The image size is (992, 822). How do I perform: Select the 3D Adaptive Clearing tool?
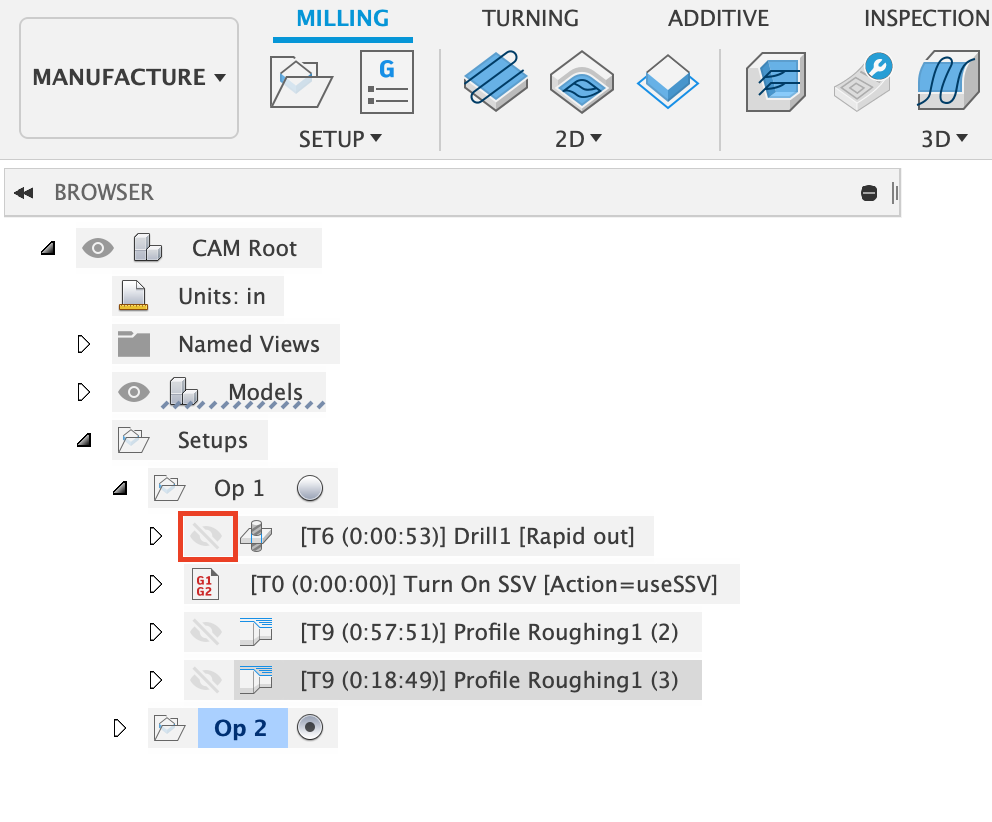tap(775, 82)
